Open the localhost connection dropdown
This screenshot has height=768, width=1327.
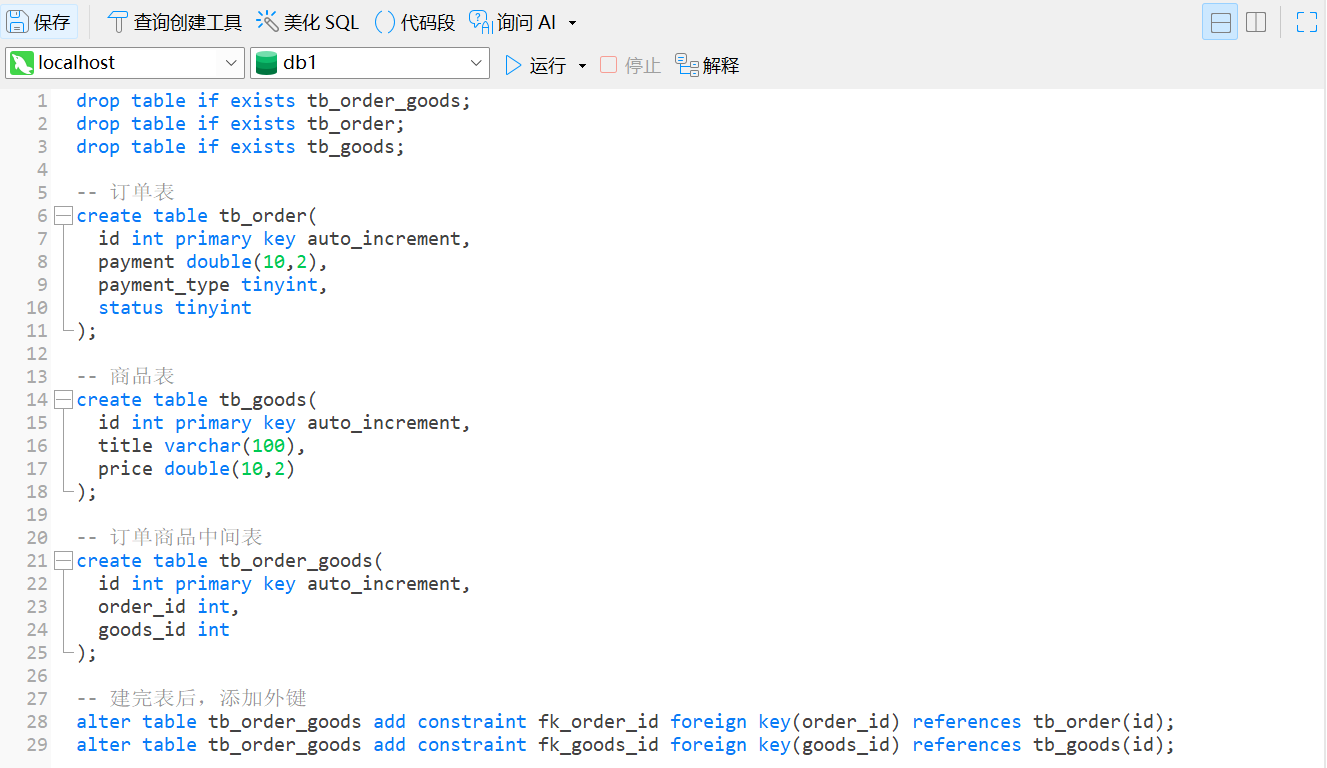(x=125, y=63)
